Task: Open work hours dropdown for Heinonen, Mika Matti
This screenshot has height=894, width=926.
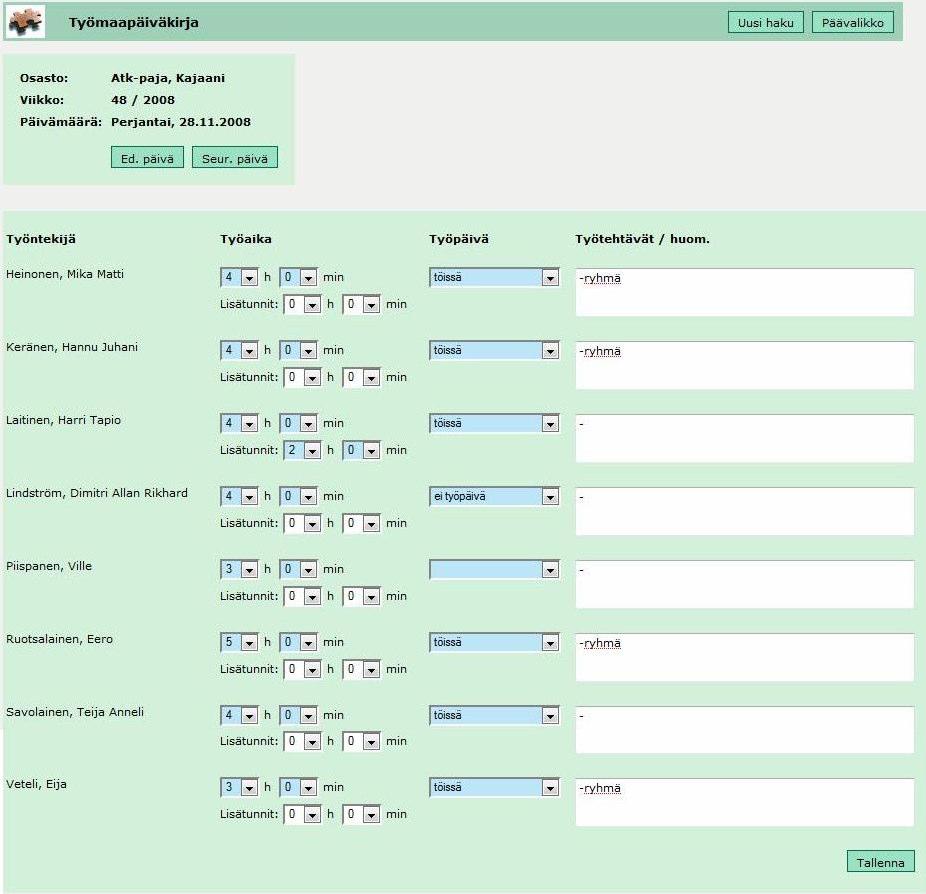Action: tap(239, 277)
